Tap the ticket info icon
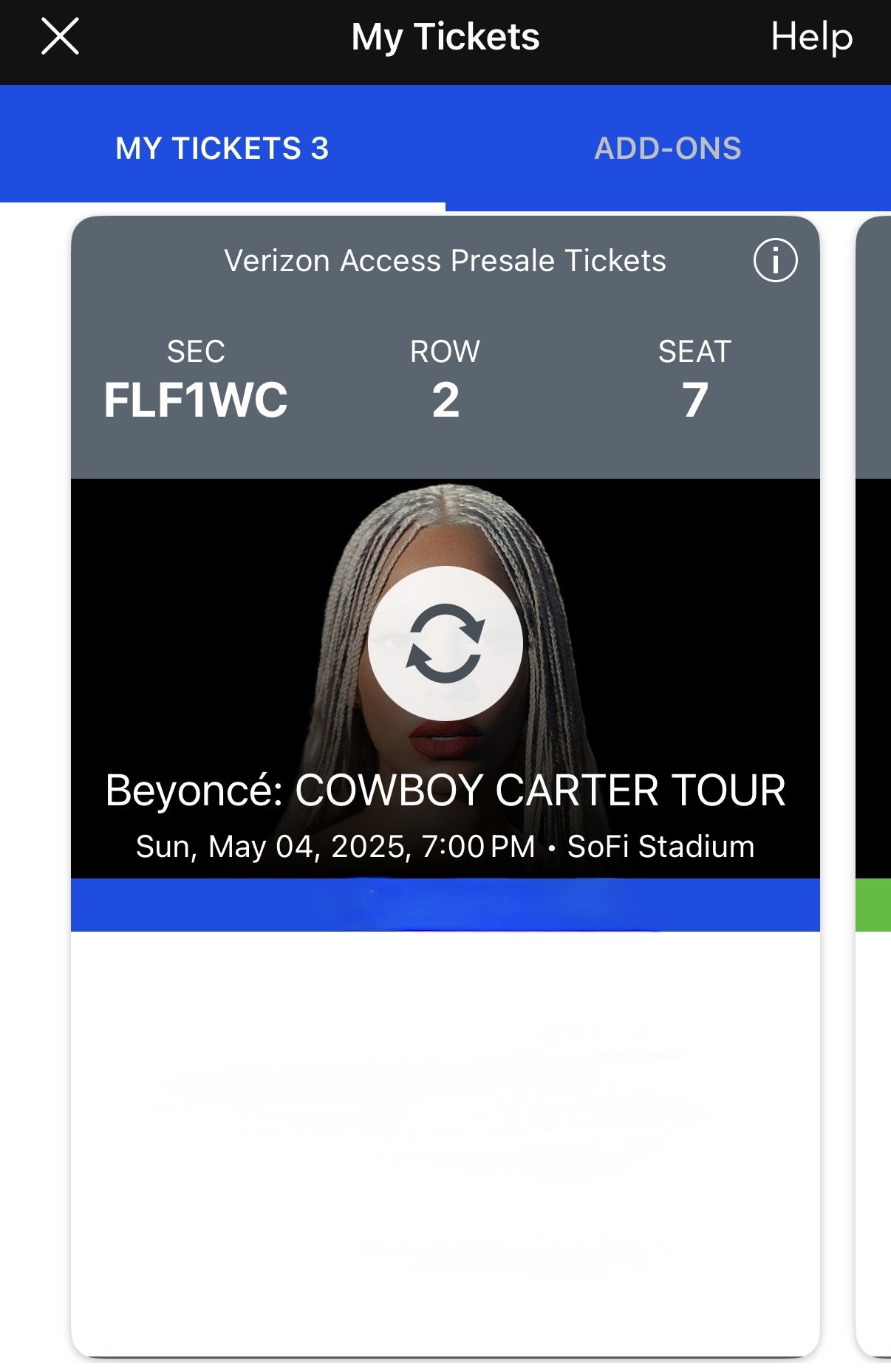891x1372 pixels. (775, 261)
